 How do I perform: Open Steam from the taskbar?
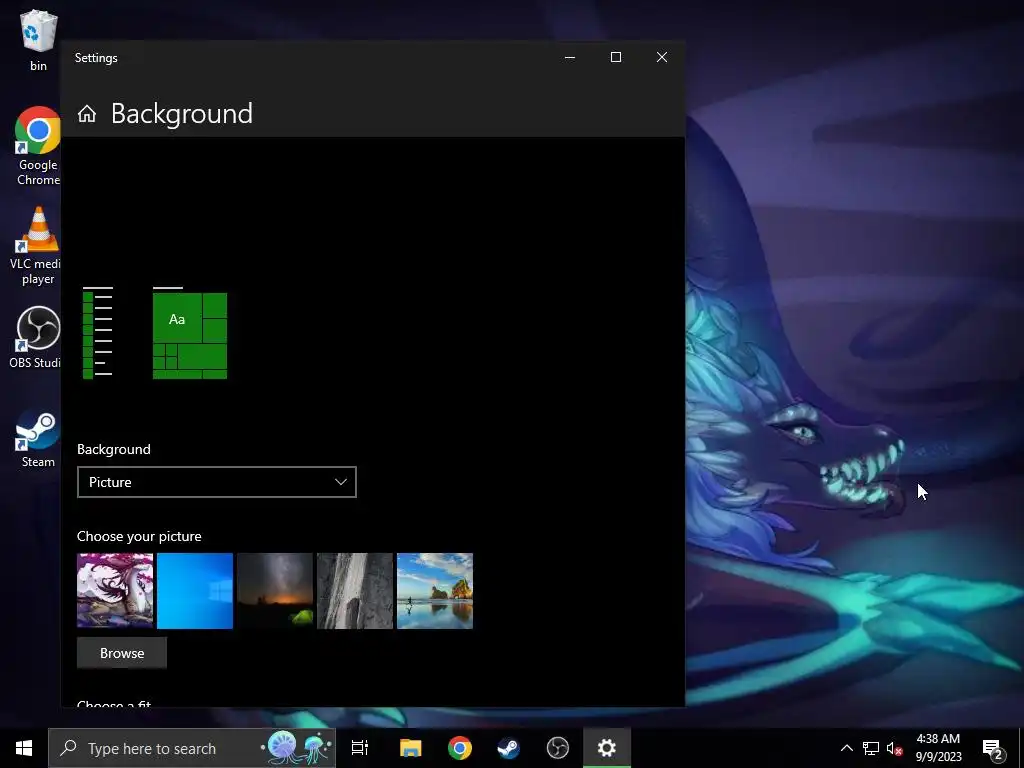(509, 748)
